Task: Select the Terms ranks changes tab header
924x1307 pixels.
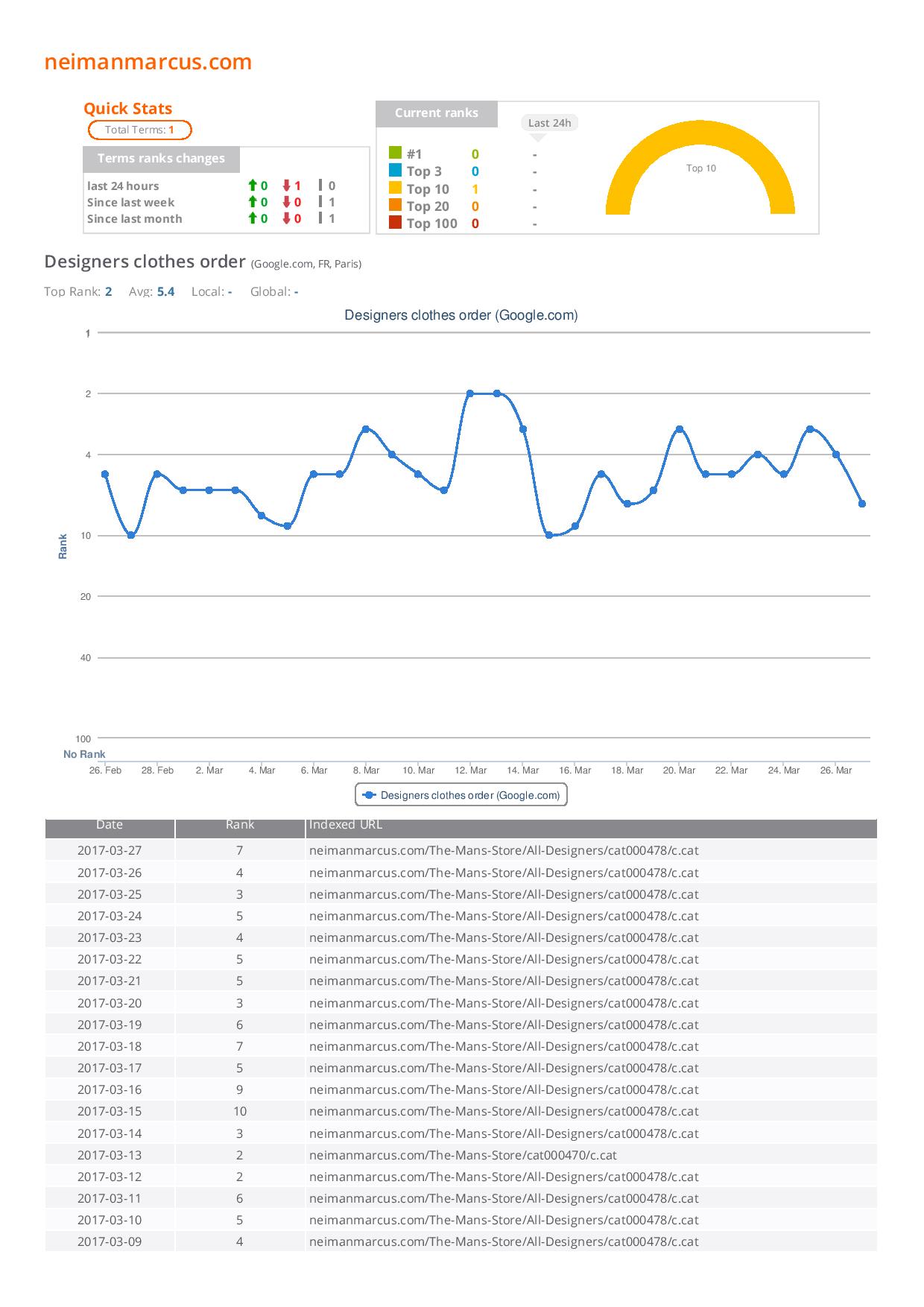Action: point(161,159)
